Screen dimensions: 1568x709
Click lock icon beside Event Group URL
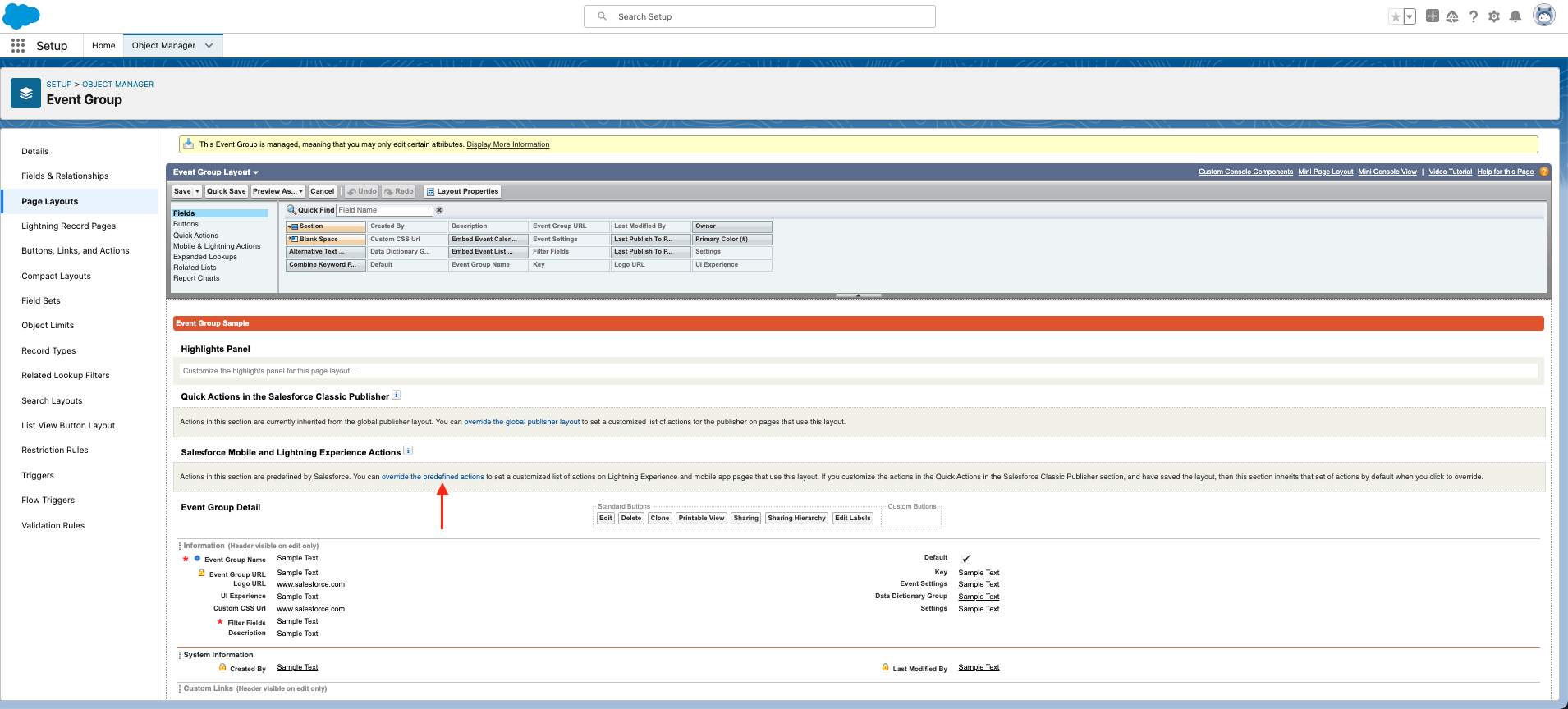(201, 573)
